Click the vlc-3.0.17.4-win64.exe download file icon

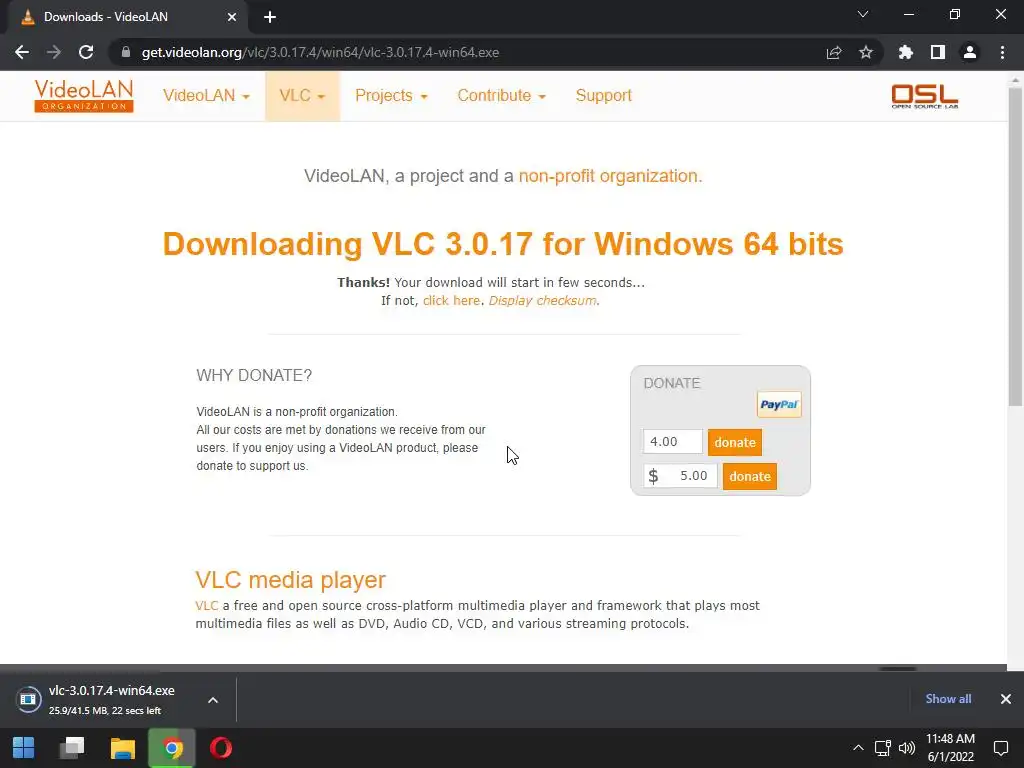pos(28,699)
